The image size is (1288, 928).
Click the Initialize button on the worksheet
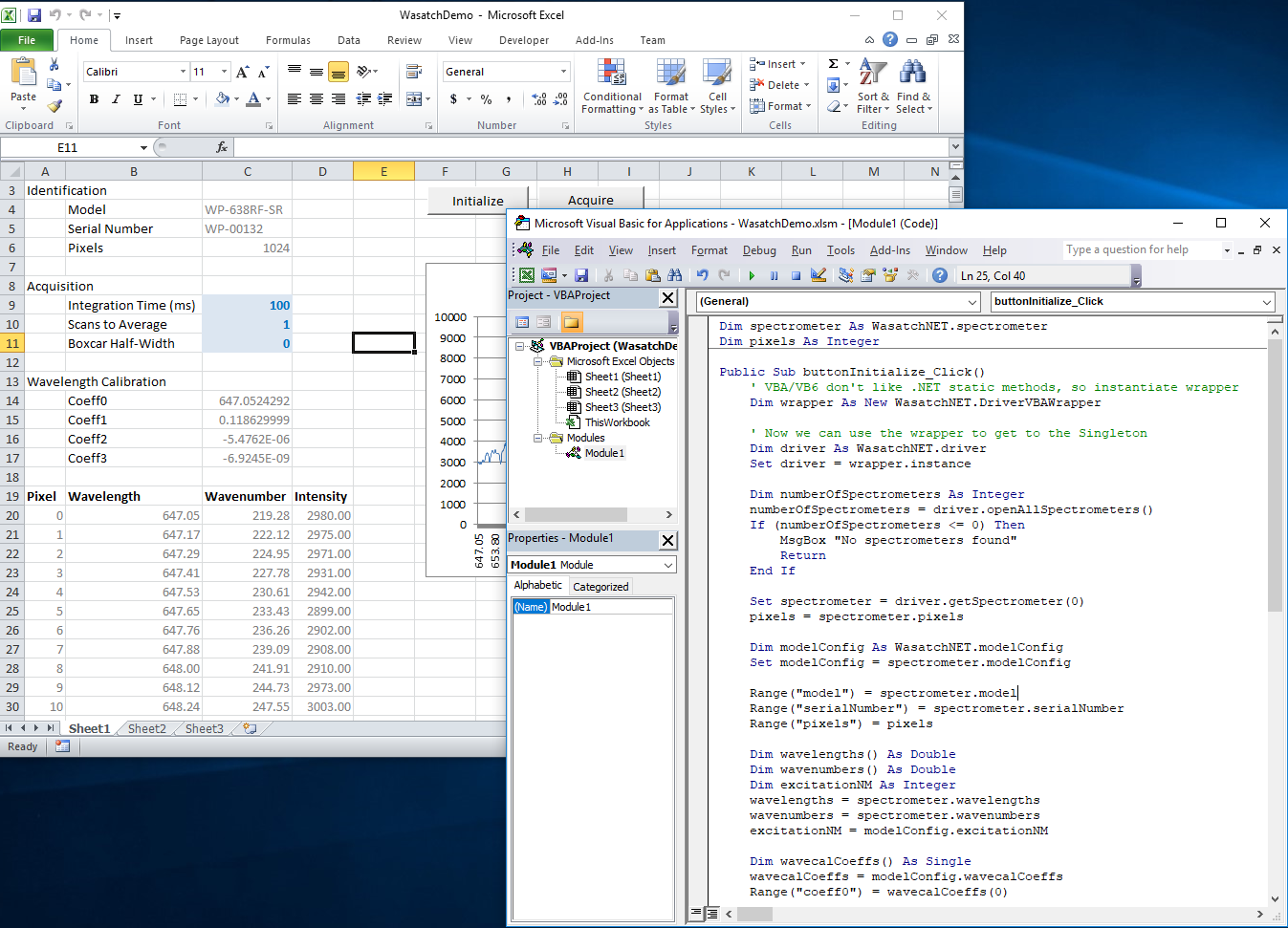pos(477,201)
